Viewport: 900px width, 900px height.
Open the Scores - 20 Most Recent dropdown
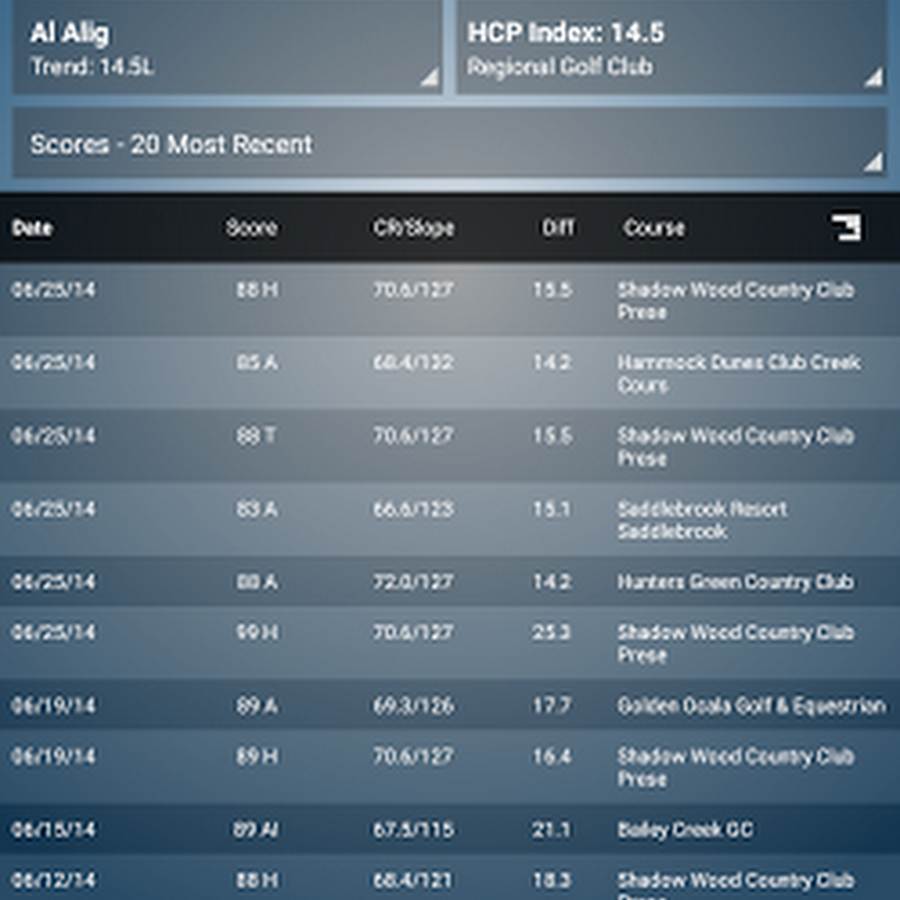450,143
